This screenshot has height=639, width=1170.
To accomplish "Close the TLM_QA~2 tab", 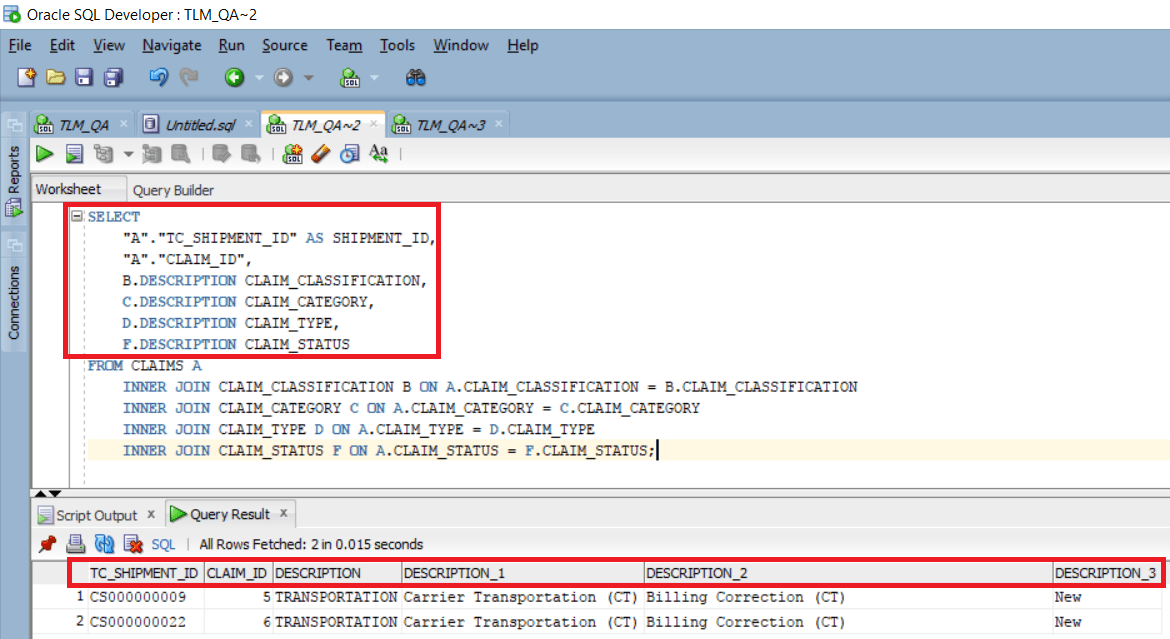I will pos(374,124).
